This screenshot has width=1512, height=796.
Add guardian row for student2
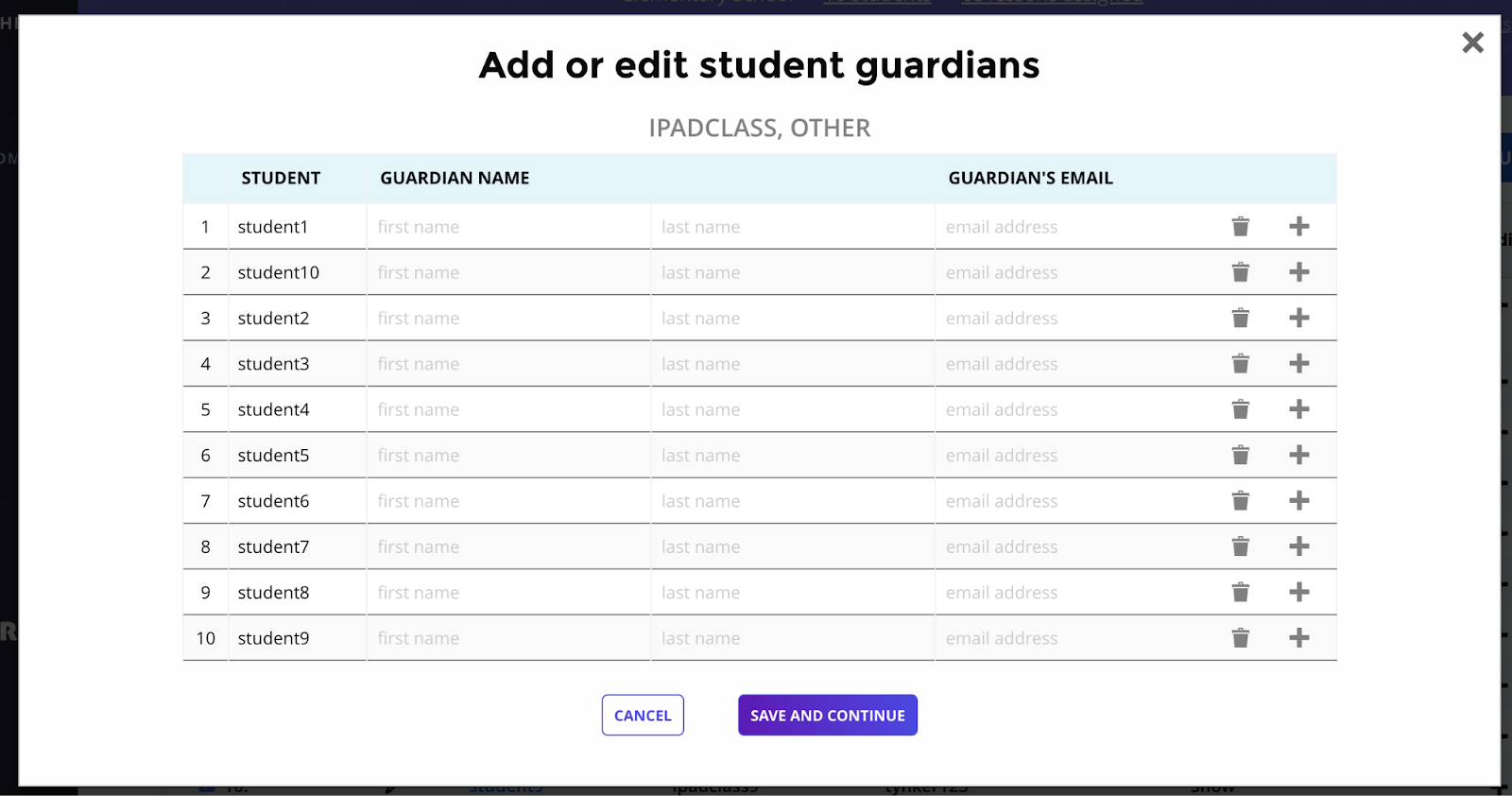pyautogui.click(x=1299, y=318)
